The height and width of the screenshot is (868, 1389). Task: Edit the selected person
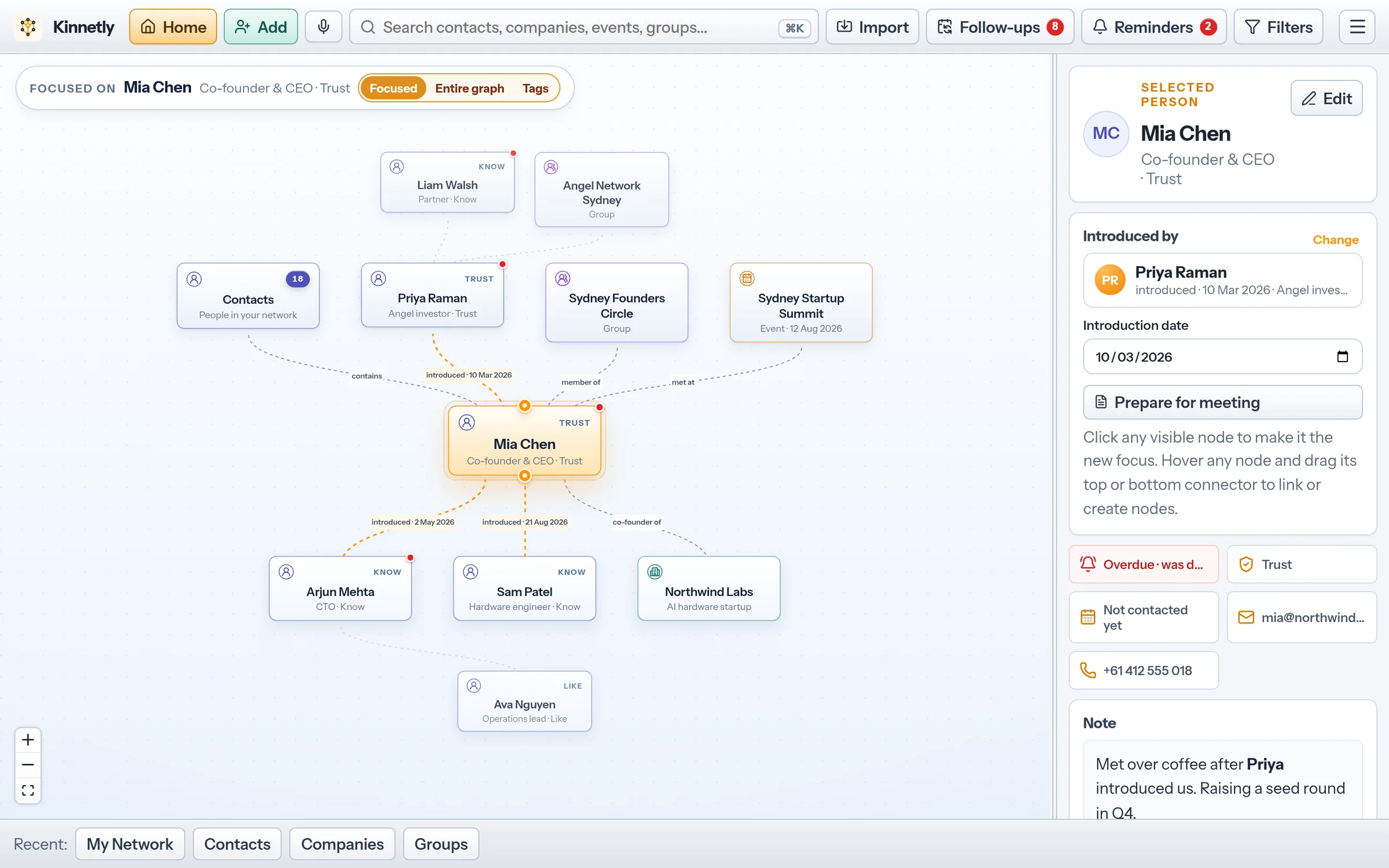(1326, 98)
